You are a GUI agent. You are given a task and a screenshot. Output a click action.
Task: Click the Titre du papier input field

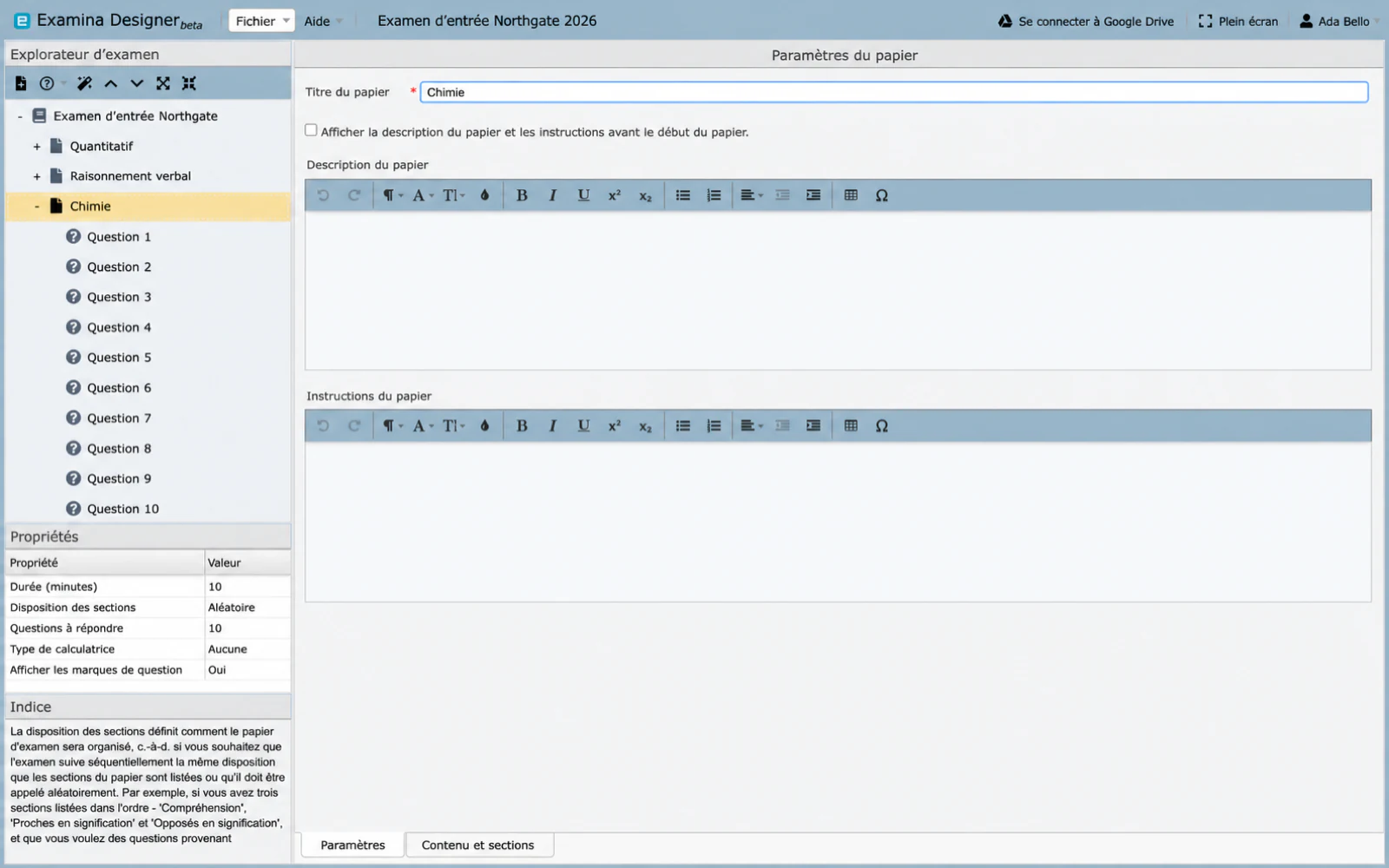pos(894,92)
